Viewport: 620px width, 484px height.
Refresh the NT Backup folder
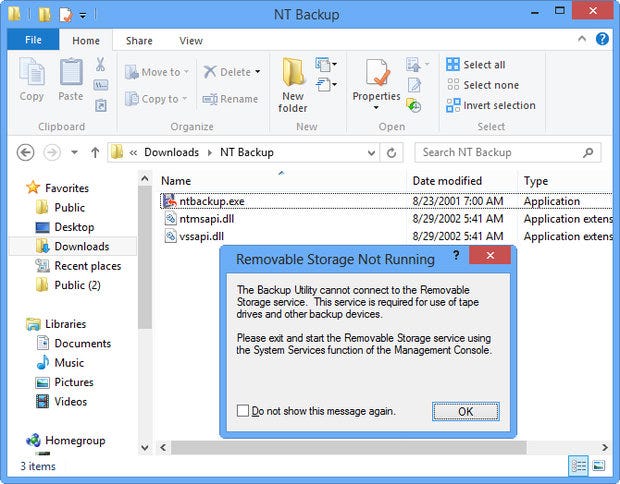[x=391, y=153]
